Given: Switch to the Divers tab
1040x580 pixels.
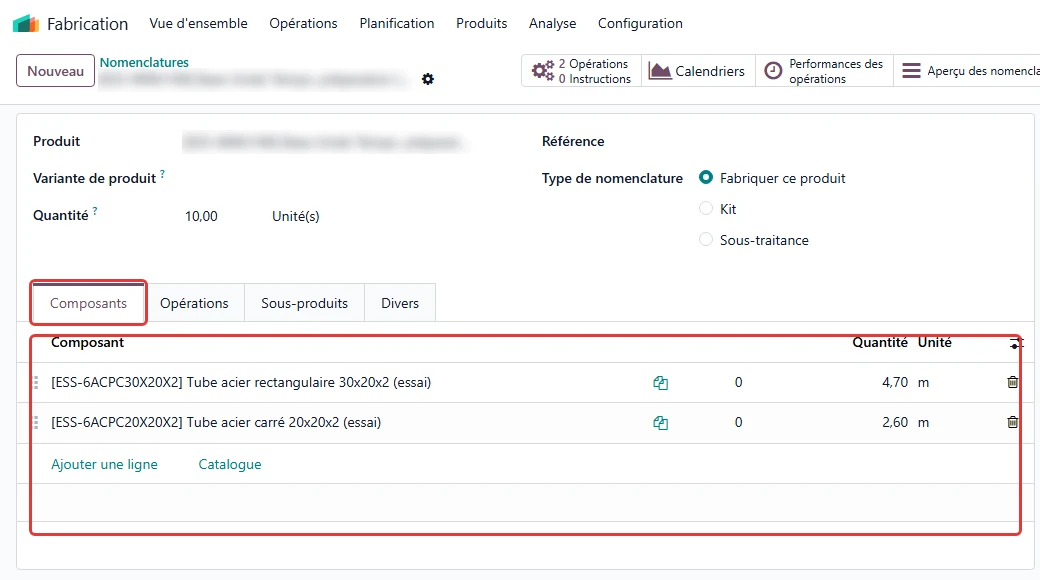Looking at the screenshot, I should pos(400,303).
